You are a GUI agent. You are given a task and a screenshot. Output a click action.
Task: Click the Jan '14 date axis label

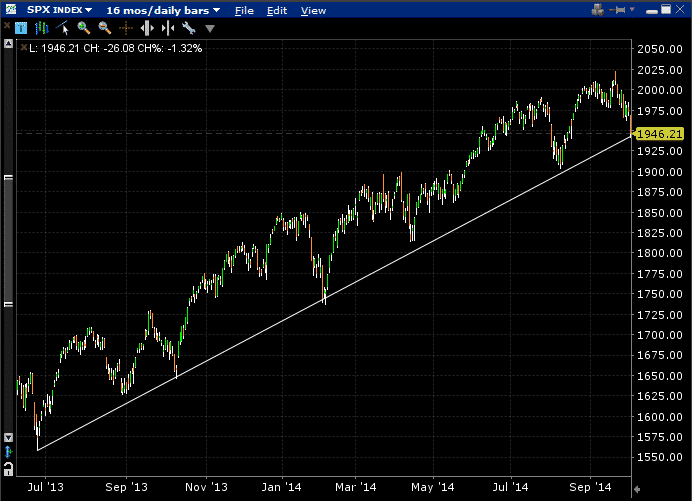(281, 487)
